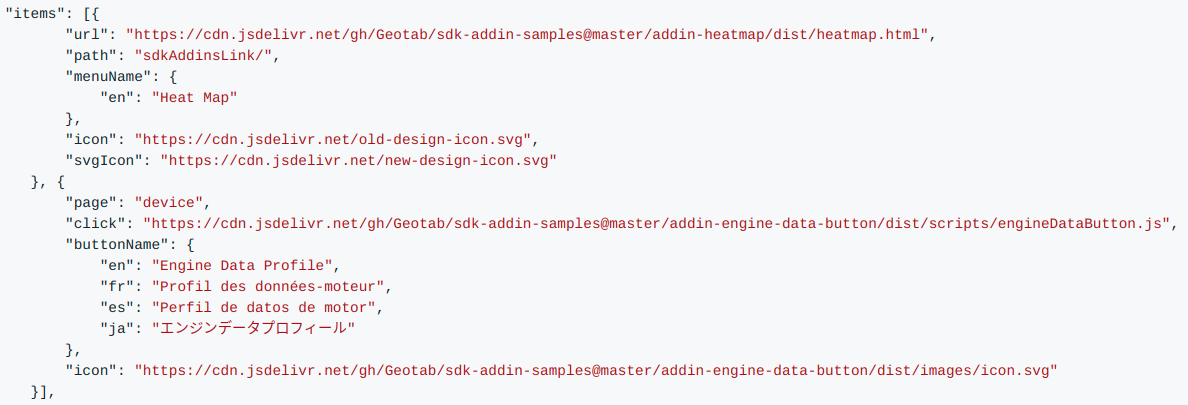The width and height of the screenshot is (1188, 405).
Task: Click the "url" key
Action: pyautogui.click(x=87, y=34)
